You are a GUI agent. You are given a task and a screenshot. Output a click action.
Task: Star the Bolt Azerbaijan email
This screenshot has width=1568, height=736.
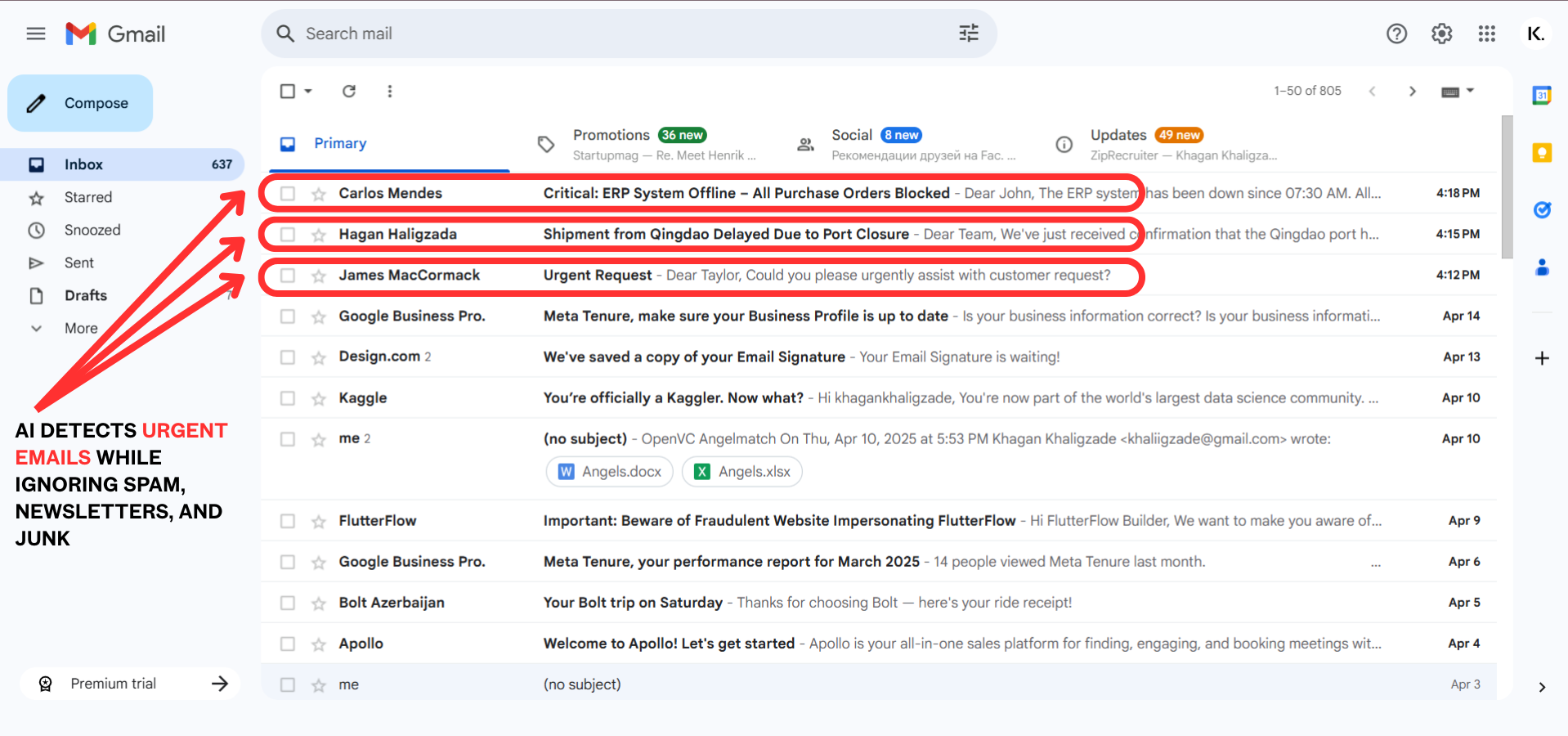(319, 603)
